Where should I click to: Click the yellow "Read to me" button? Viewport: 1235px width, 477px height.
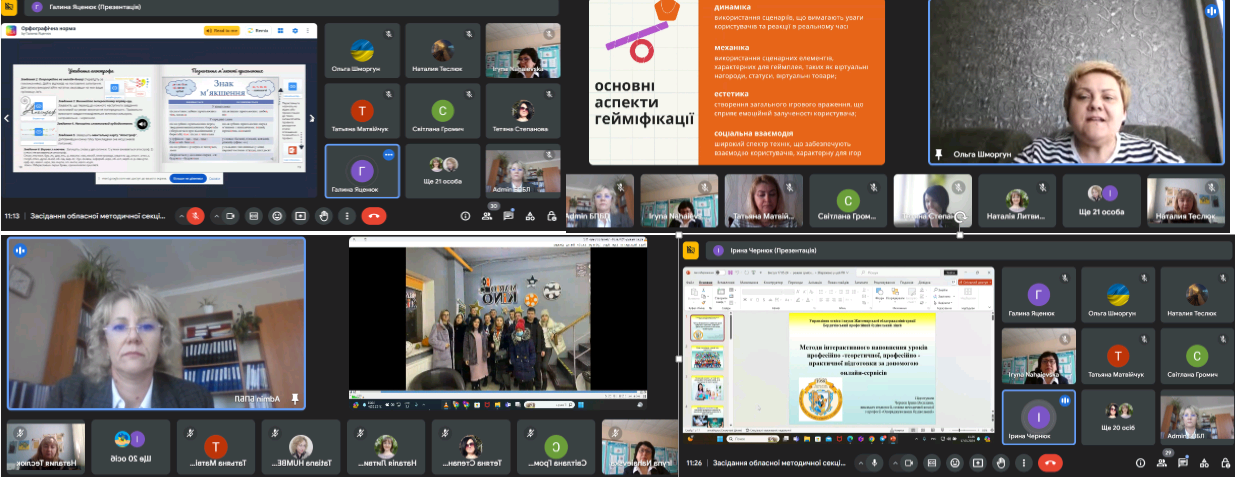coord(221,31)
